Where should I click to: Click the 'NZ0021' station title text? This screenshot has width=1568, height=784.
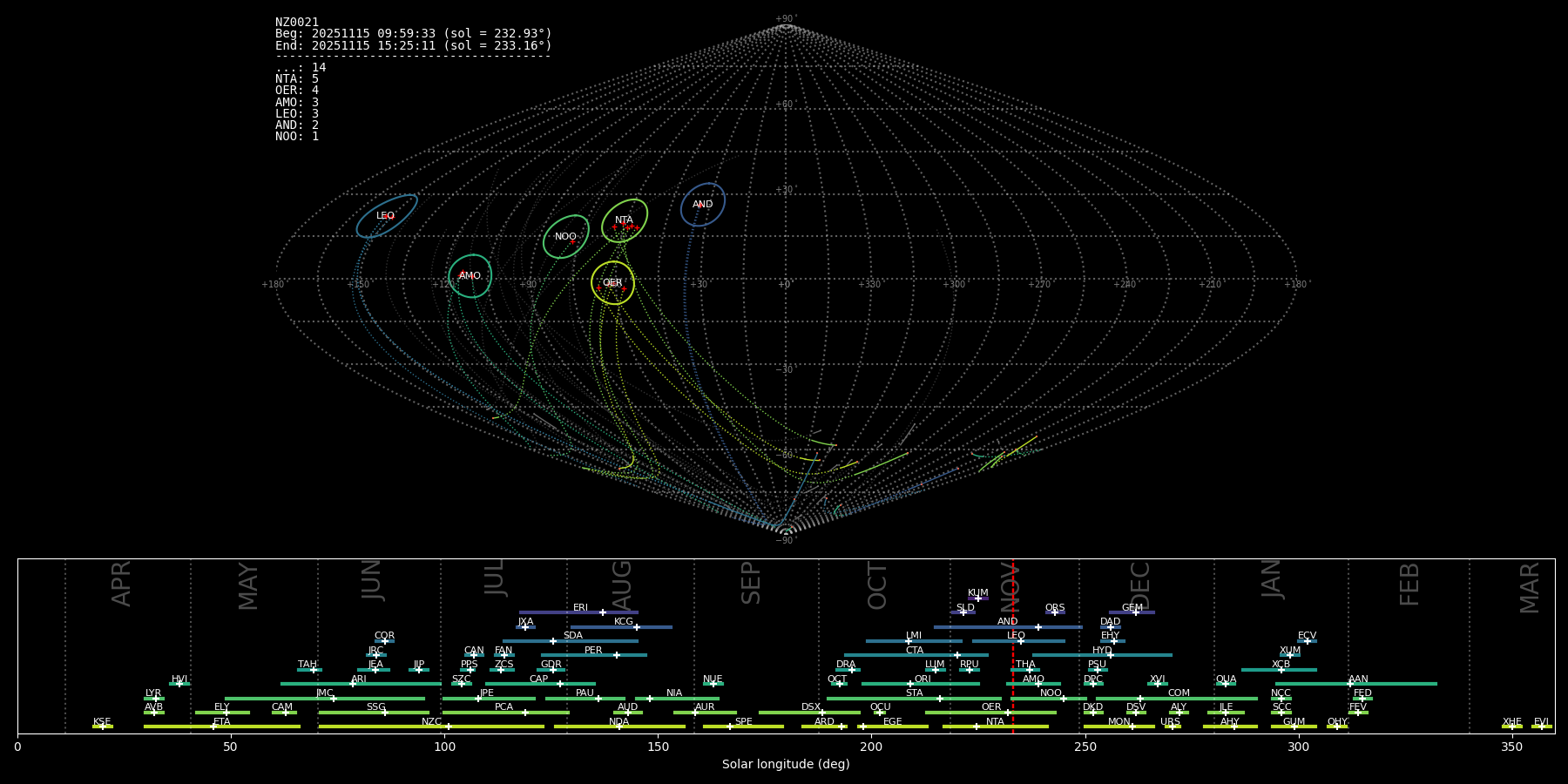click(297, 22)
